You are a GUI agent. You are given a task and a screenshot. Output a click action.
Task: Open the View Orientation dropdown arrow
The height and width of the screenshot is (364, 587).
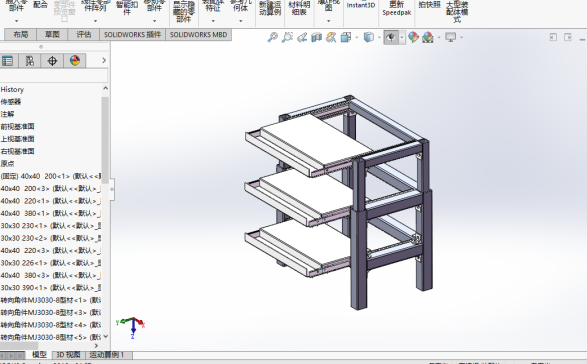pyautogui.click(x=357, y=37)
